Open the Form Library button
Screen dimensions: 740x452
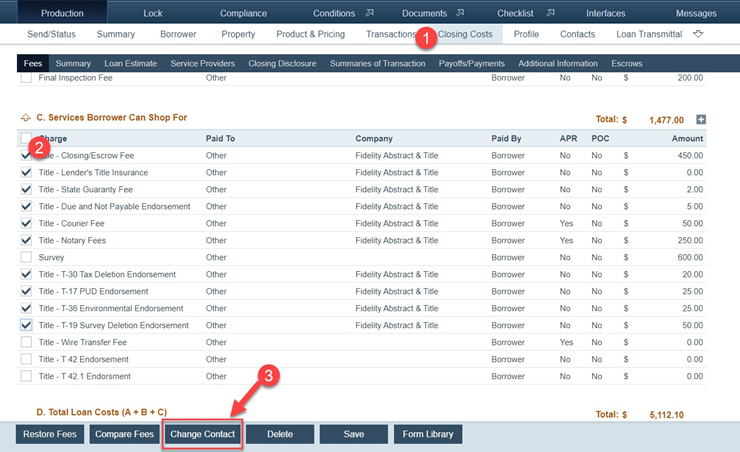[x=428, y=434]
